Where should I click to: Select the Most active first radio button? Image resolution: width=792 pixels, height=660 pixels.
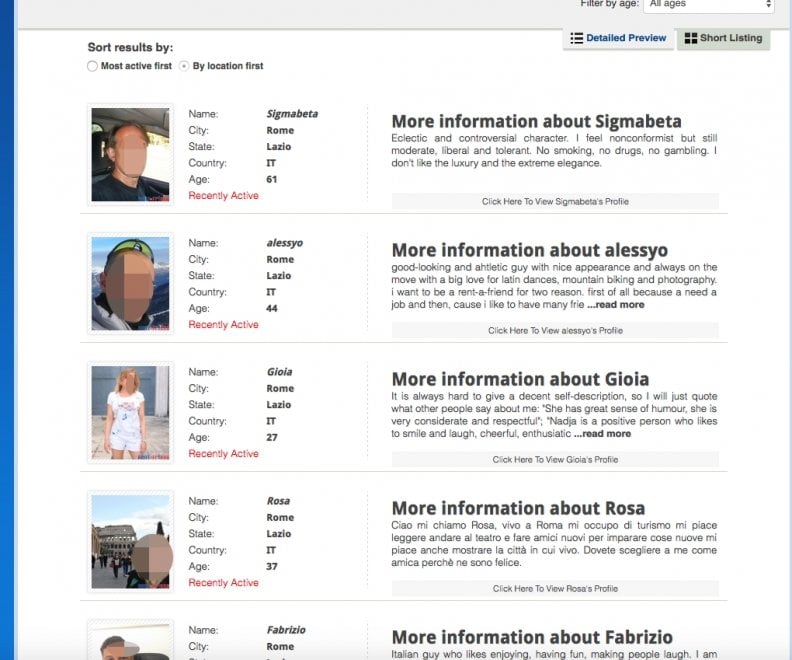(92, 66)
